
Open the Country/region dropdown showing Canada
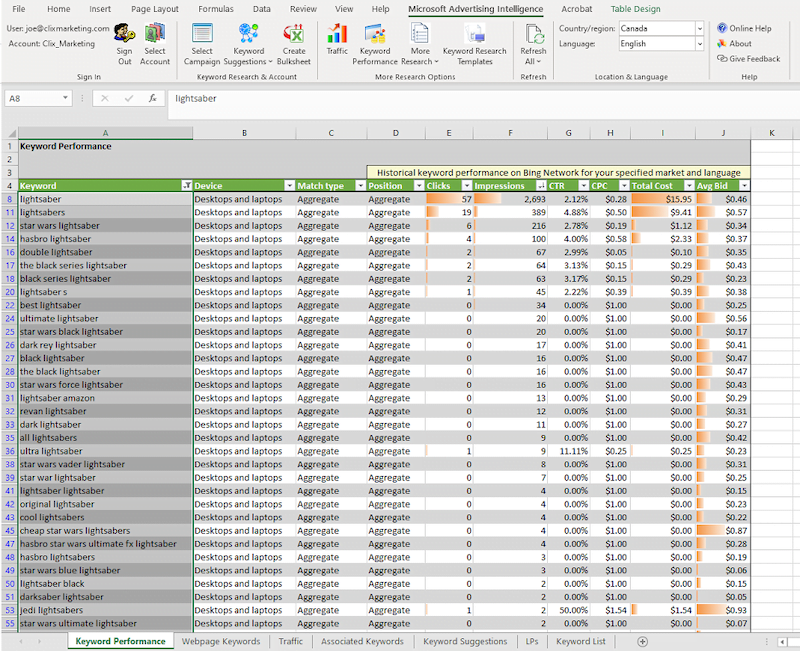tap(699, 29)
